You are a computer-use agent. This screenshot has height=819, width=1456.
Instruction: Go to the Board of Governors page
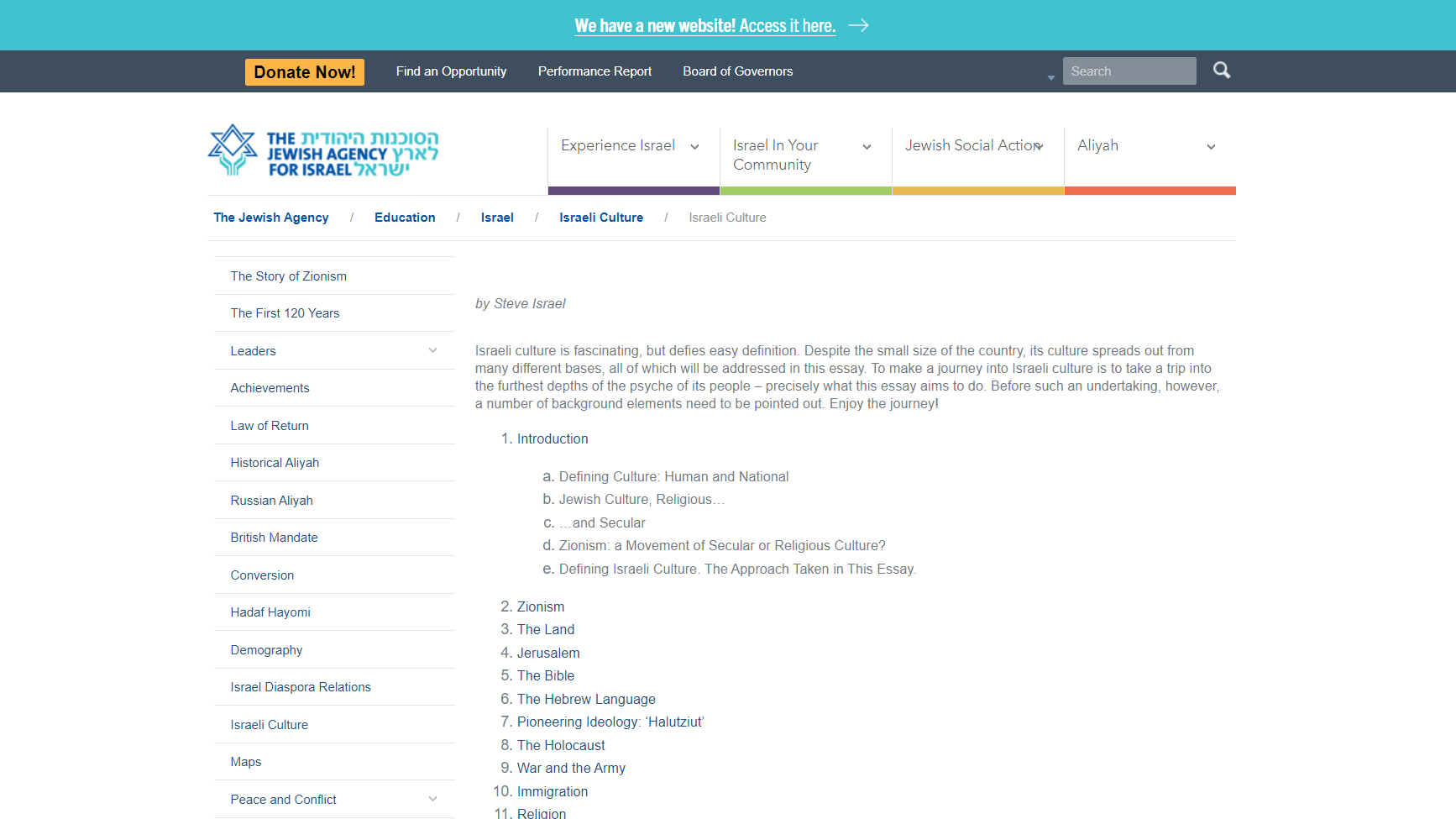click(x=737, y=71)
